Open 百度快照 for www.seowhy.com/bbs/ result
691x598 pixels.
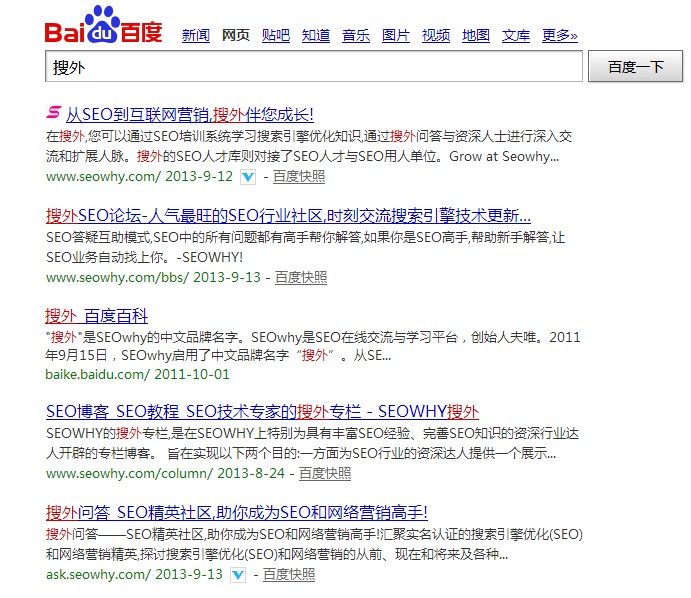pyautogui.click(x=301, y=278)
